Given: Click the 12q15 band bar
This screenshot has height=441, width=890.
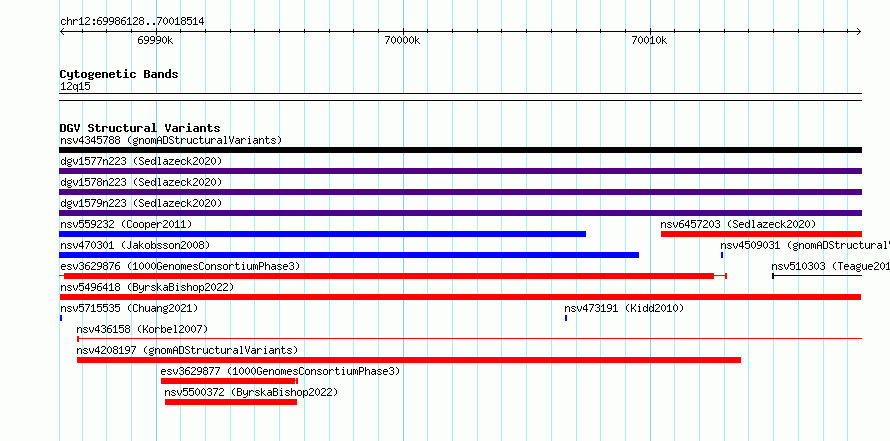Looking at the screenshot, I should (x=460, y=97).
